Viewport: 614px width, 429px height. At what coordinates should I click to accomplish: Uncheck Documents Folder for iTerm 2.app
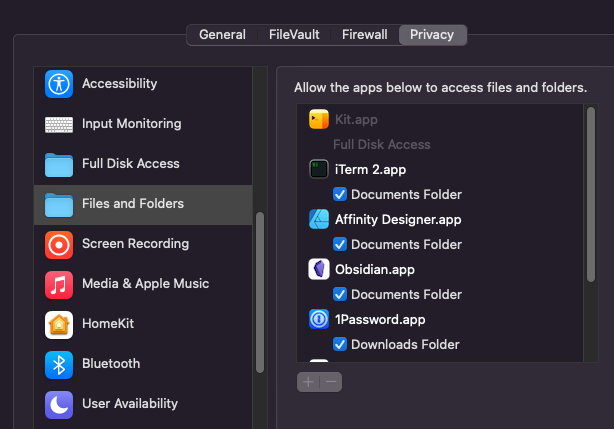pos(340,194)
